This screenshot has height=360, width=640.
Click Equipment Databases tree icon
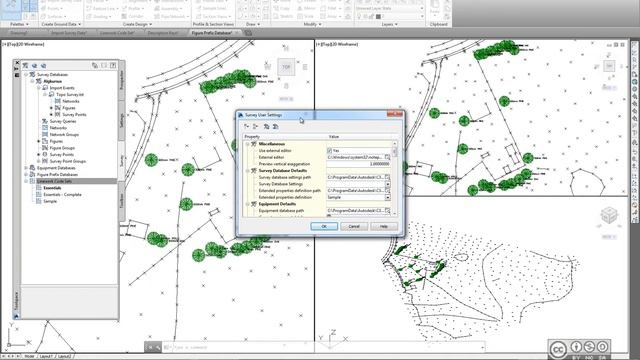32,168
